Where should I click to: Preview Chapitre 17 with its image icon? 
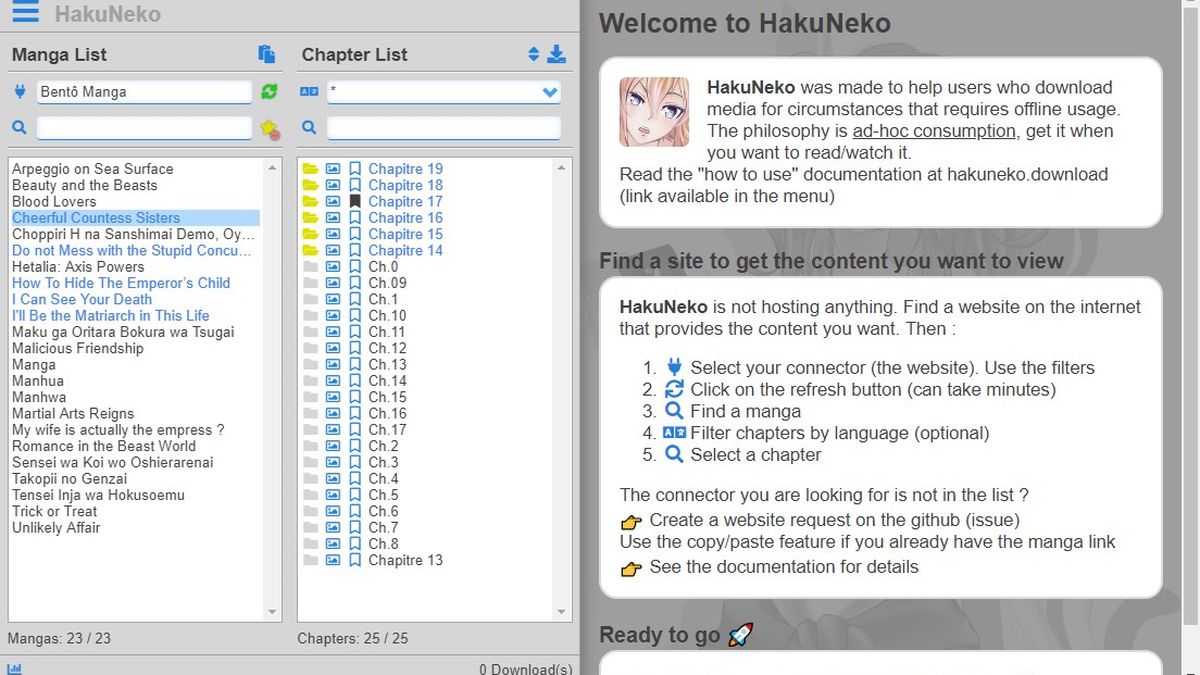333,201
